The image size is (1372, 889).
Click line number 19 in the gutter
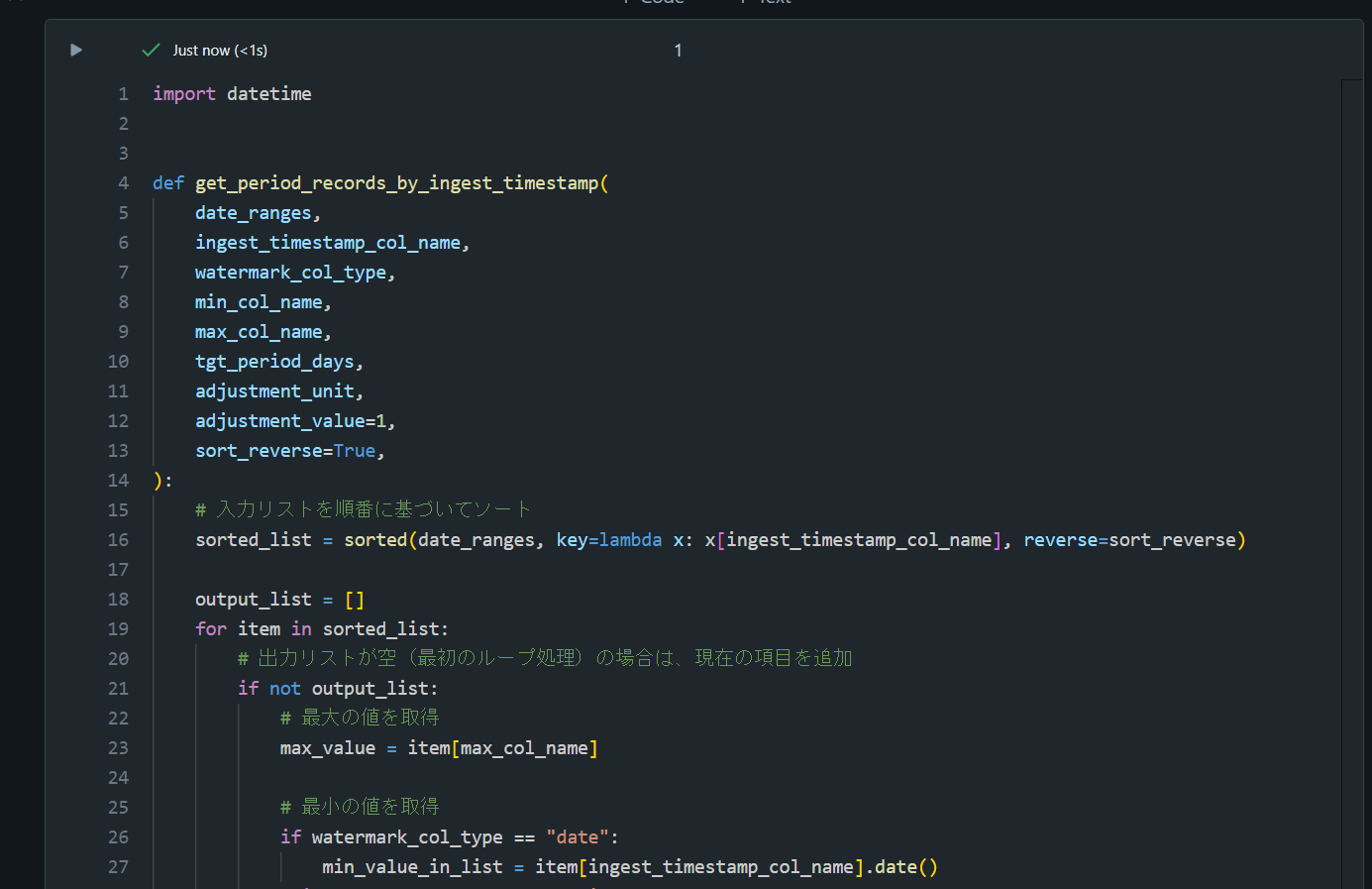tap(119, 629)
